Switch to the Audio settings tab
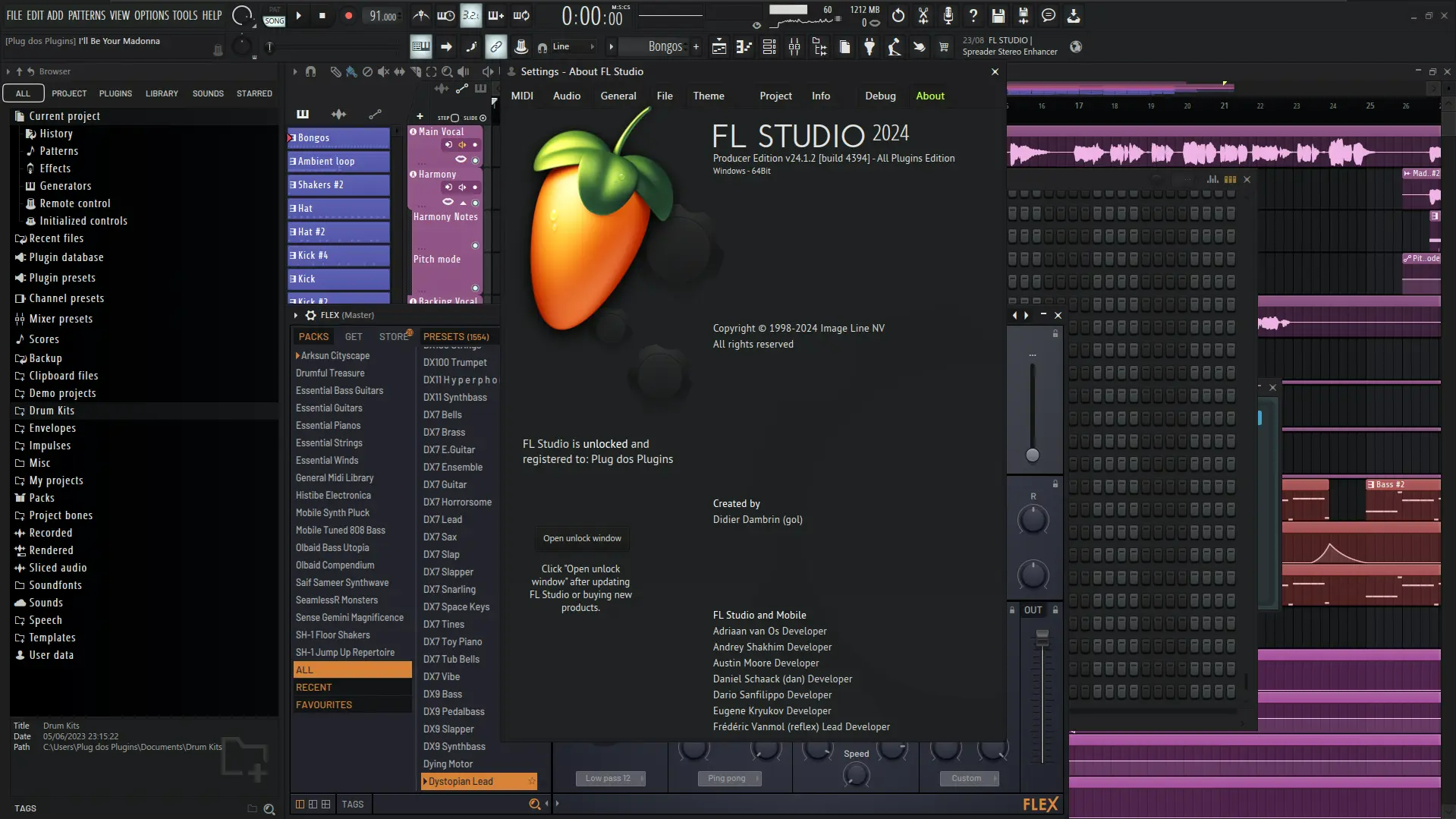This screenshot has width=1456, height=819. (x=566, y=96)
